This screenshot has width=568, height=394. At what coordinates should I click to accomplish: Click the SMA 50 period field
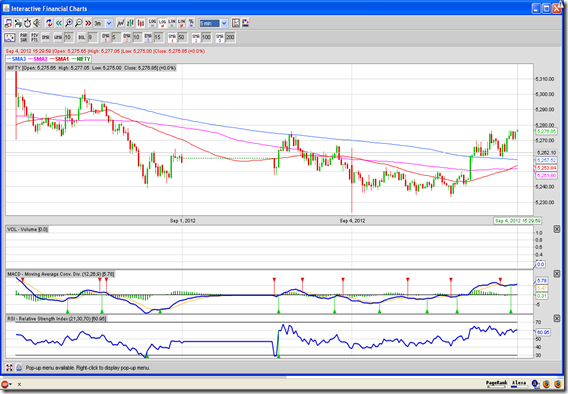click(182, 37)
